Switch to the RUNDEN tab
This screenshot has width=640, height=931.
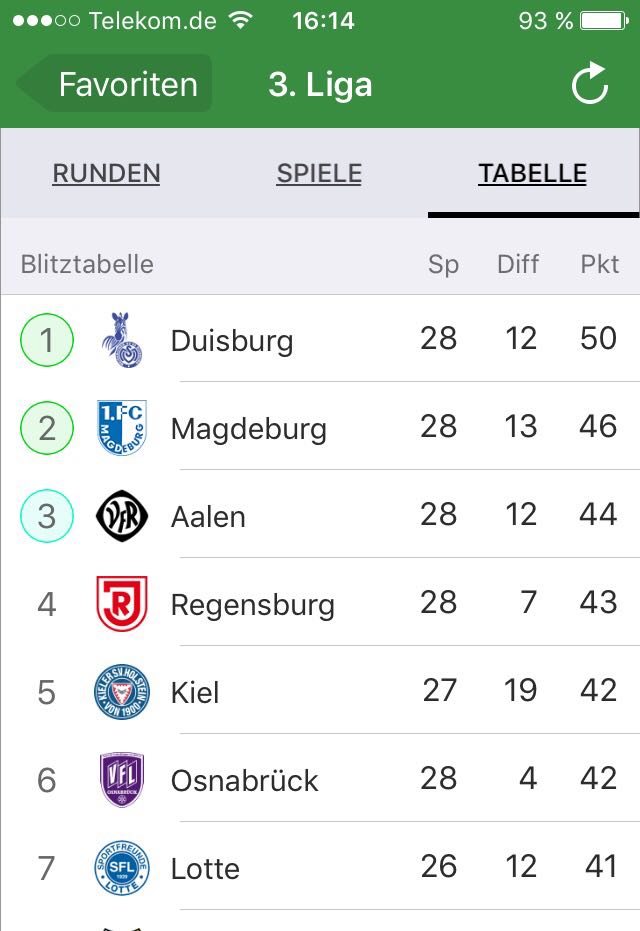[106, 173]
